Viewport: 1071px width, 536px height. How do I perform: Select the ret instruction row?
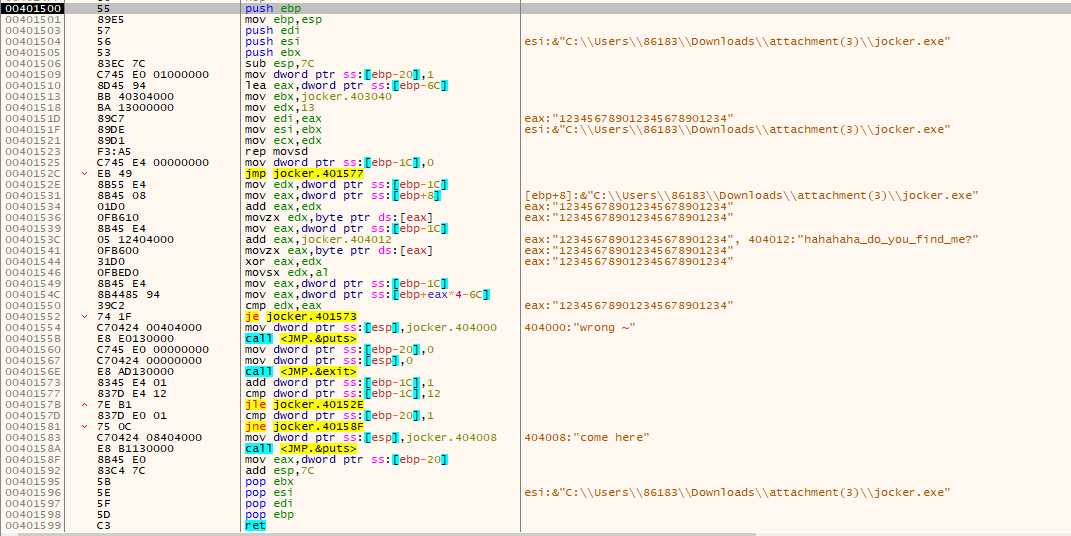tap(256, 525)
